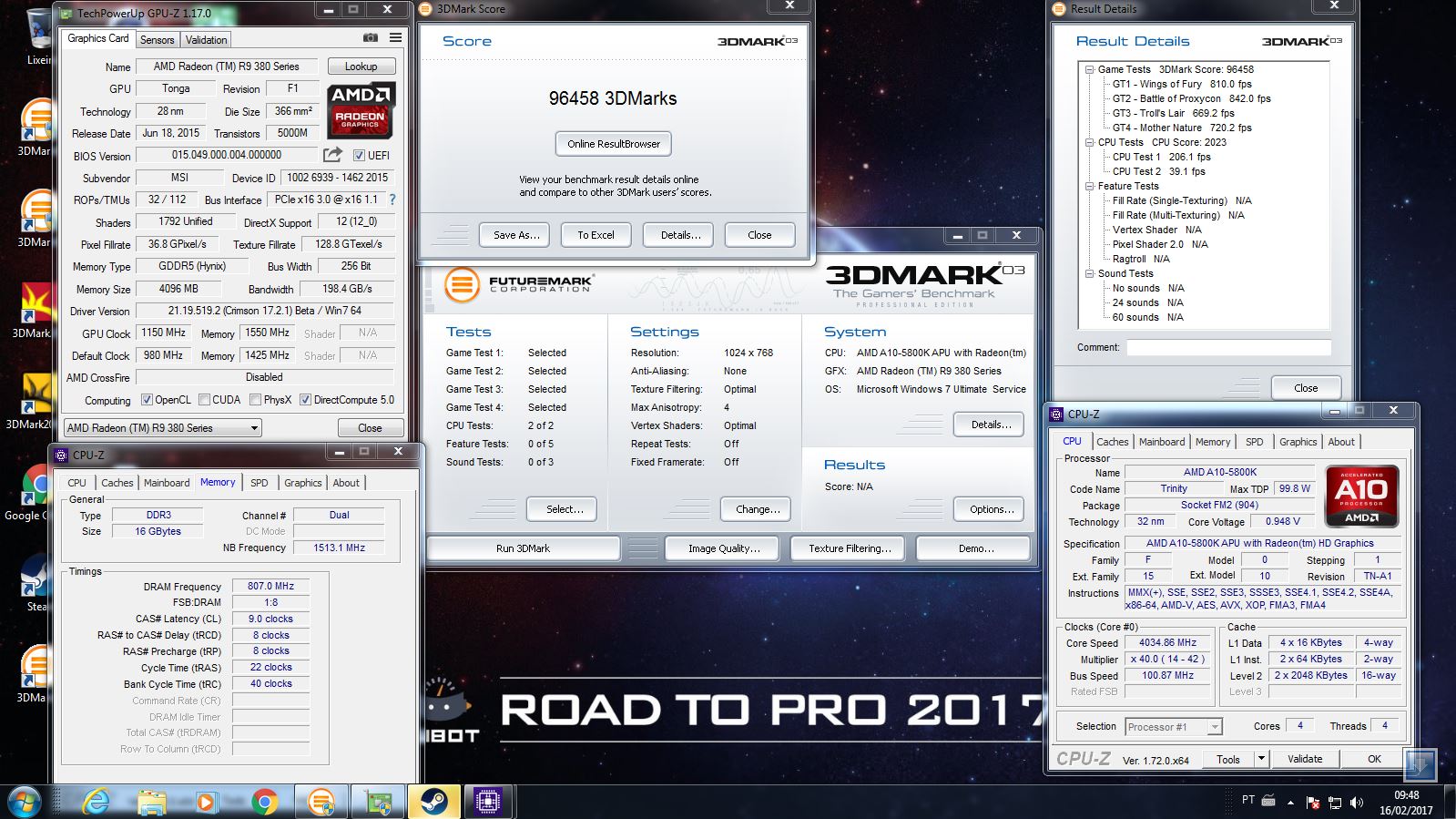Image resolution: width=1456 pixels, height=819 pixels.
Task: Click the GPU-Z screenshot camera icon
Action: click(371, 38)
